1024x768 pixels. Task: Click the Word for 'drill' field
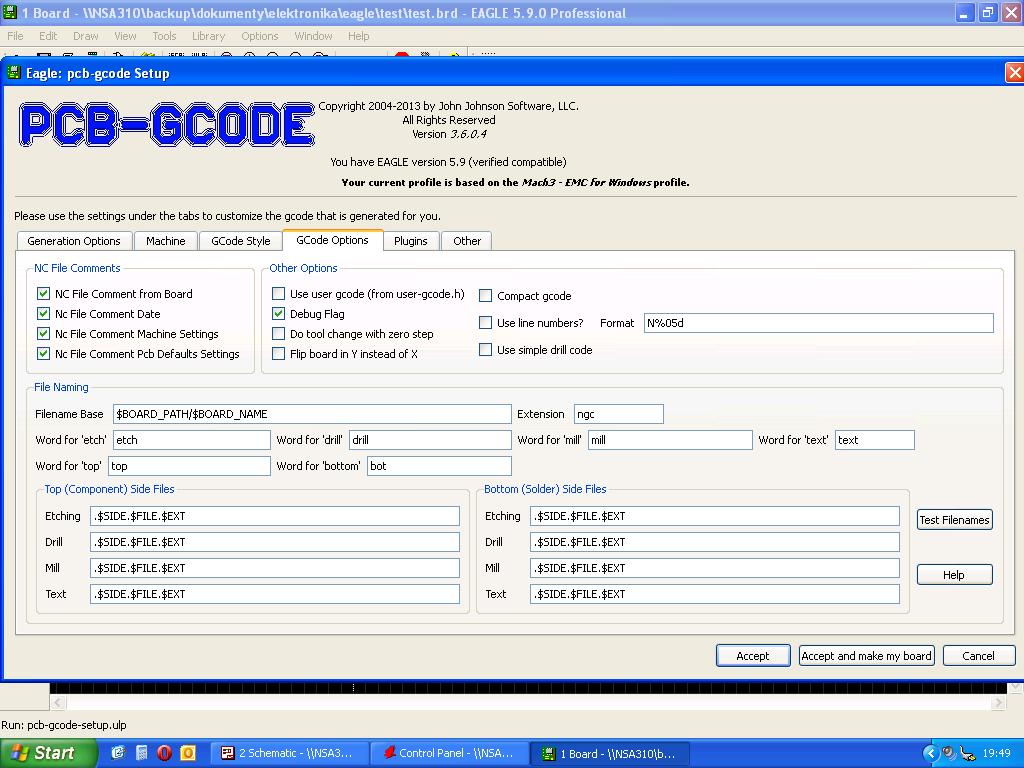click(430, 440)
